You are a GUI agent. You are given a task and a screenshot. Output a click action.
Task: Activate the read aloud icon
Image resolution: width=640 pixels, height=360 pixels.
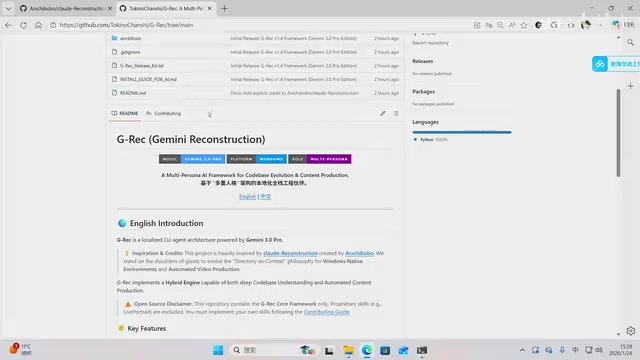(512, 25)
